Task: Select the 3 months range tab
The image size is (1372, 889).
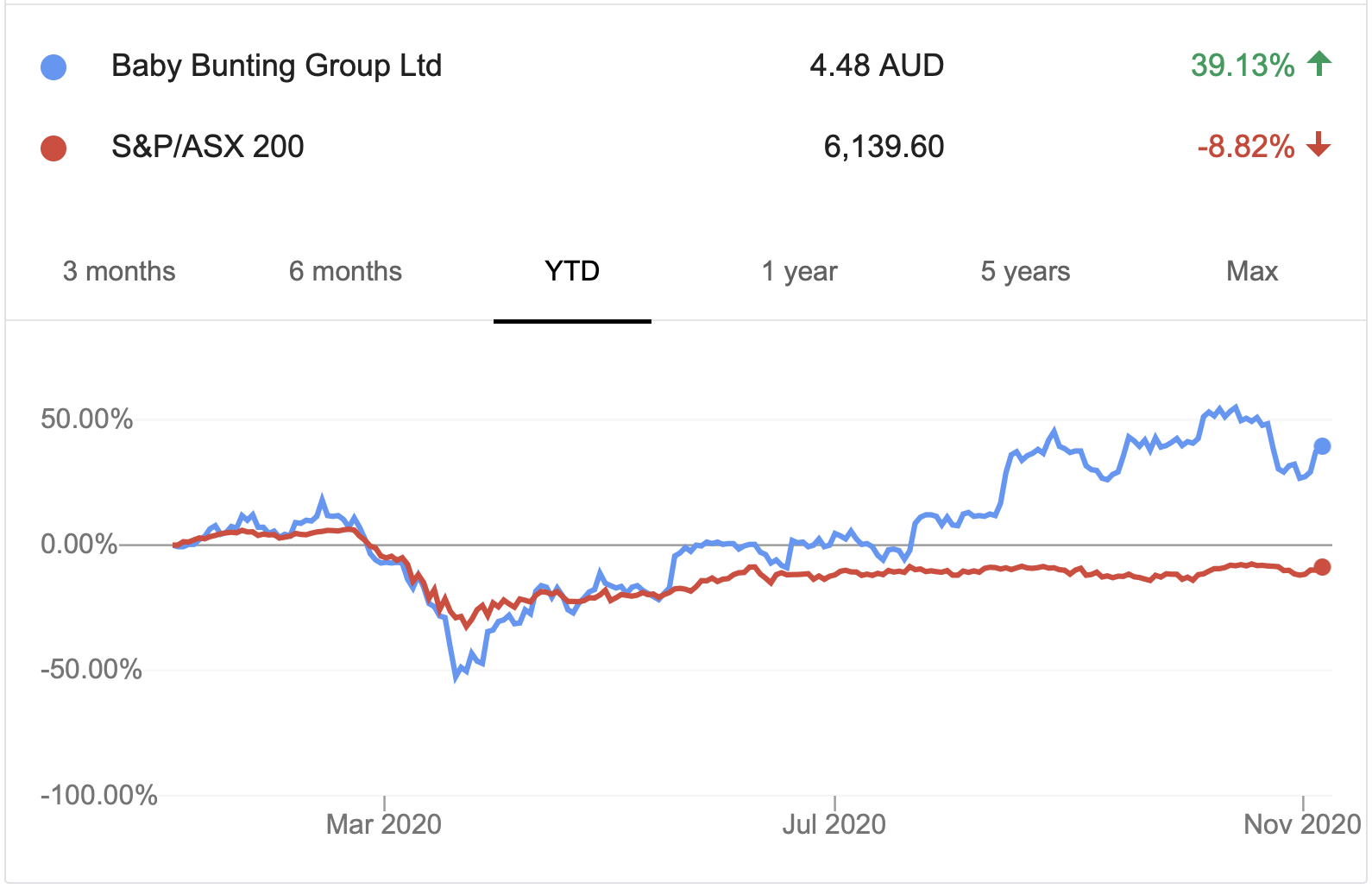Action: (119, 271)
